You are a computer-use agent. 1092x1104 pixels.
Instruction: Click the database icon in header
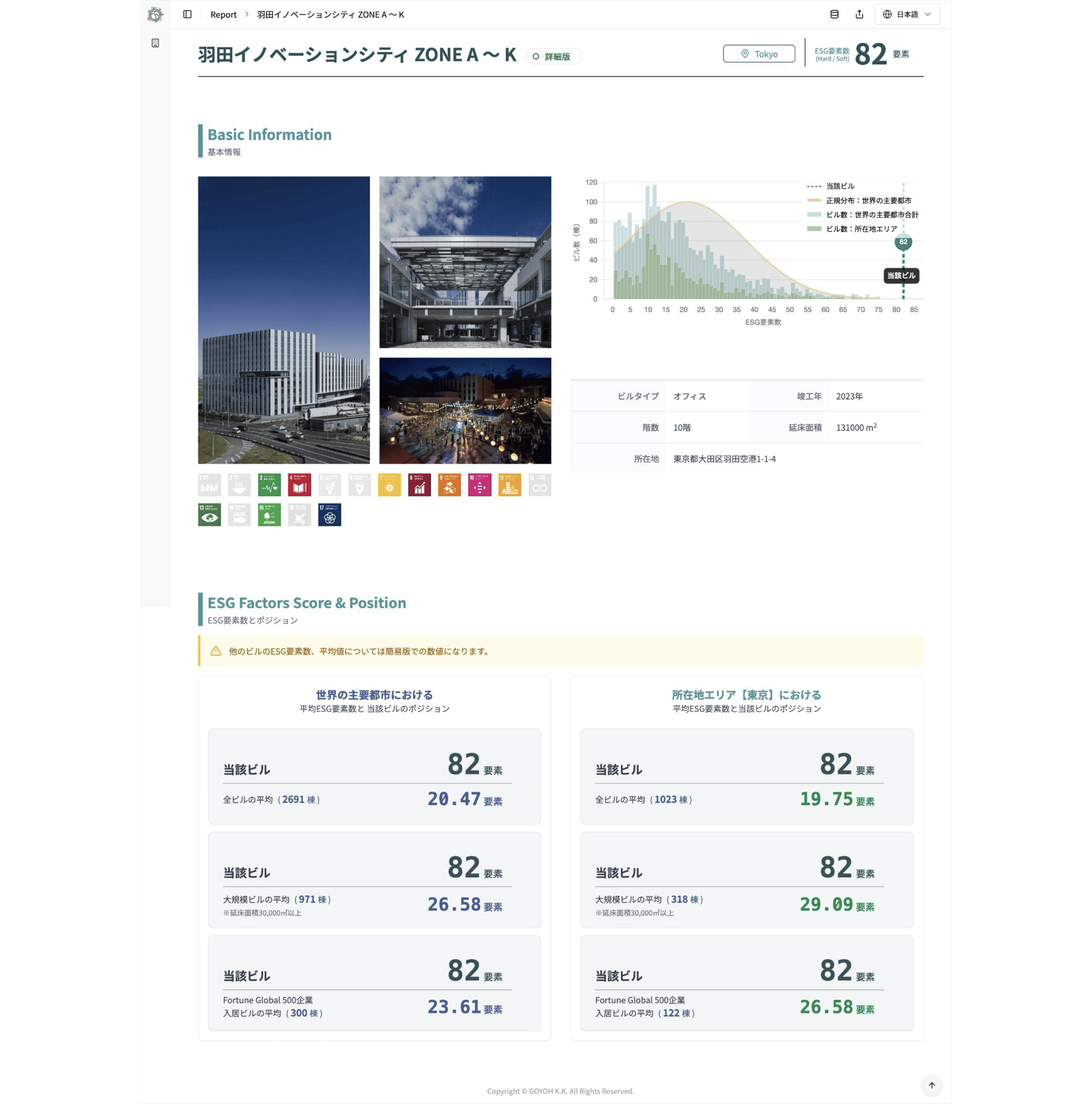point(834,14)
